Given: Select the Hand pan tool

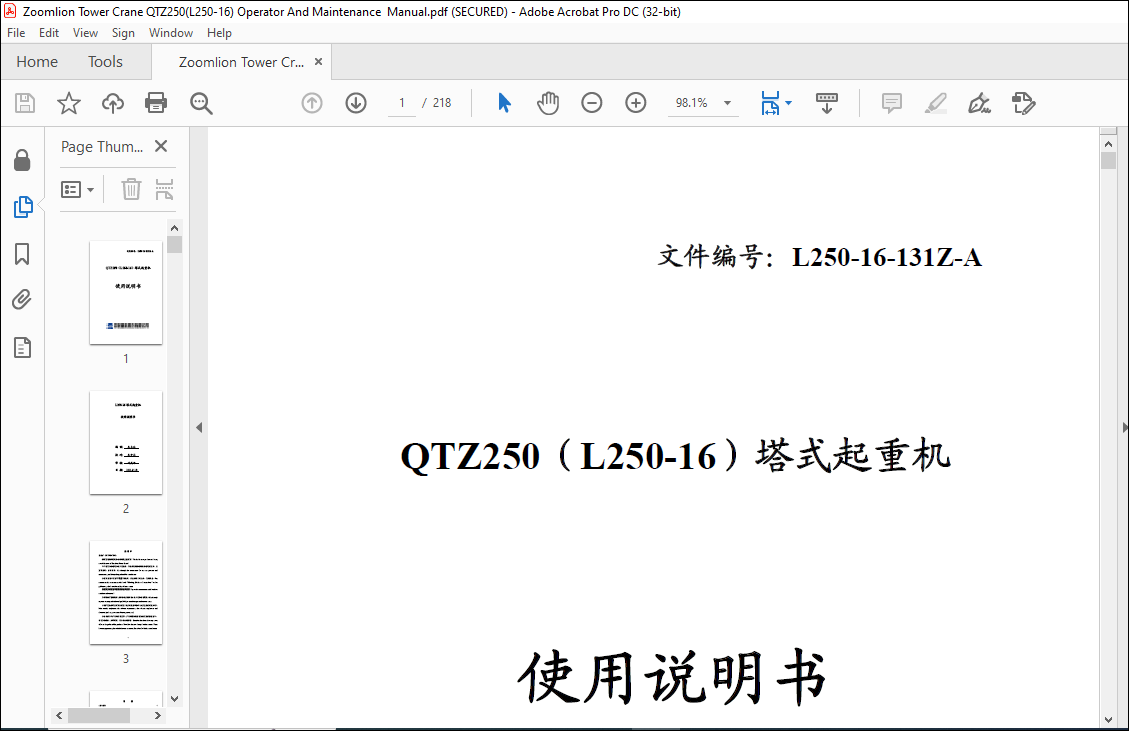Looking at the screenshot, I should 548,103.
